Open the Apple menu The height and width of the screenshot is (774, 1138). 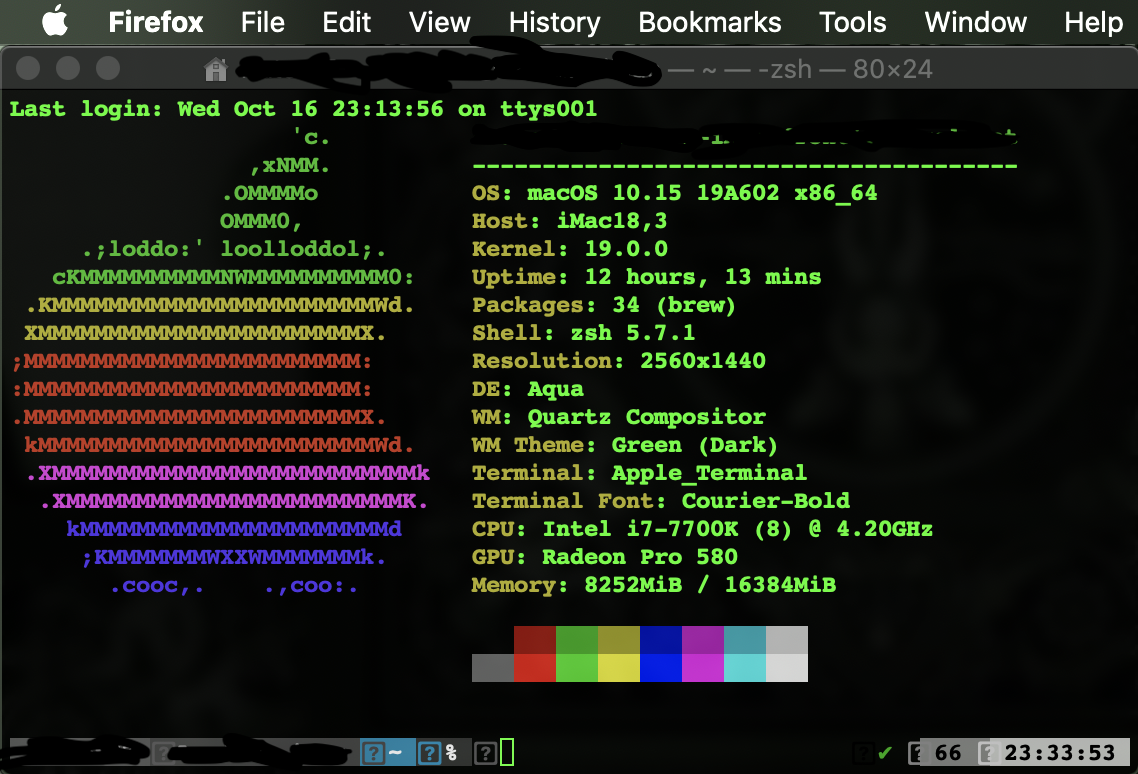55,21
